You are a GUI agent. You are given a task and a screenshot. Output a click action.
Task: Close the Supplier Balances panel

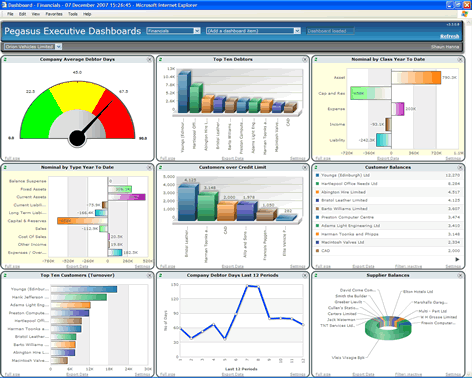click(460, 276)
